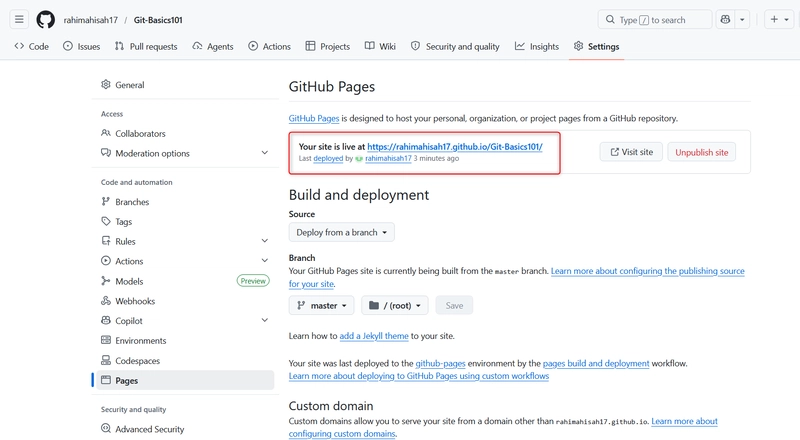
Task: Open the / (root) folder dropdown
Action: [x=395, y=305]
